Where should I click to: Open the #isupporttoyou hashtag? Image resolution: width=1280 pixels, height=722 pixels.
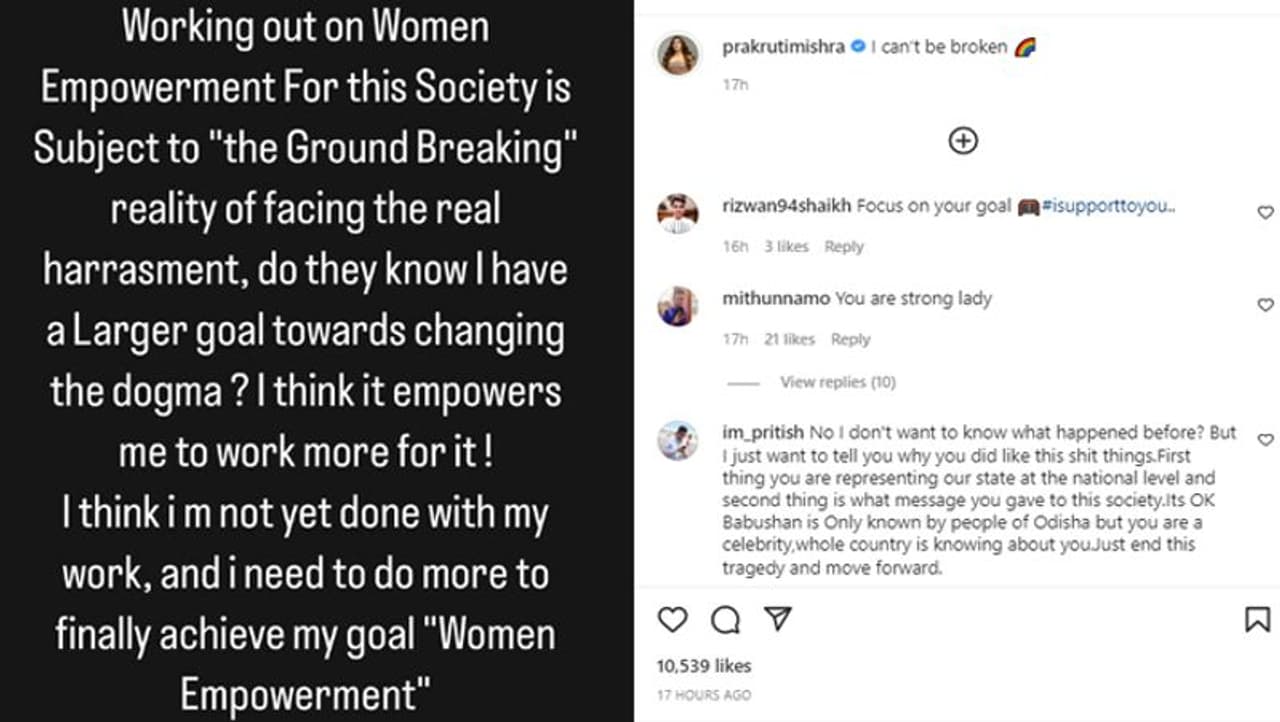[1108, 206]
